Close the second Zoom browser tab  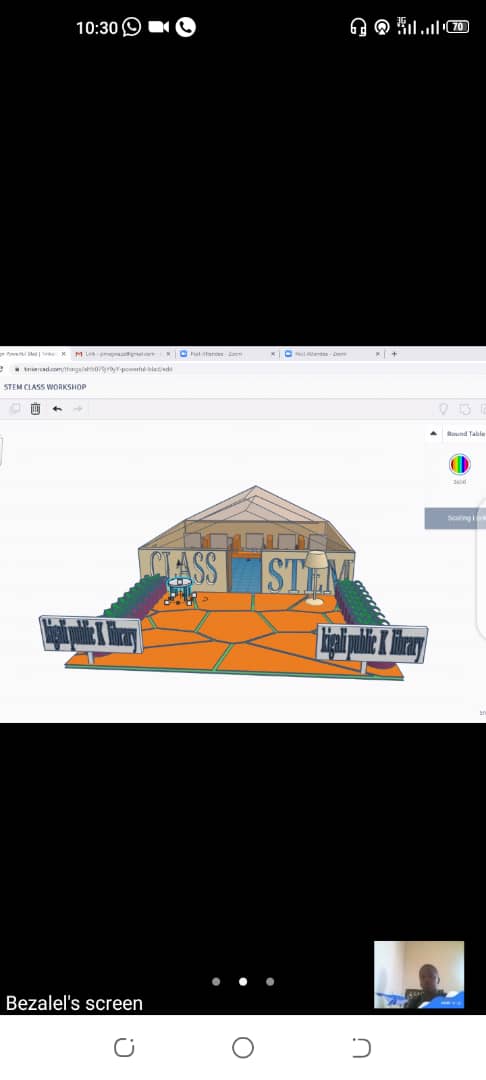[x=377, y=354]
